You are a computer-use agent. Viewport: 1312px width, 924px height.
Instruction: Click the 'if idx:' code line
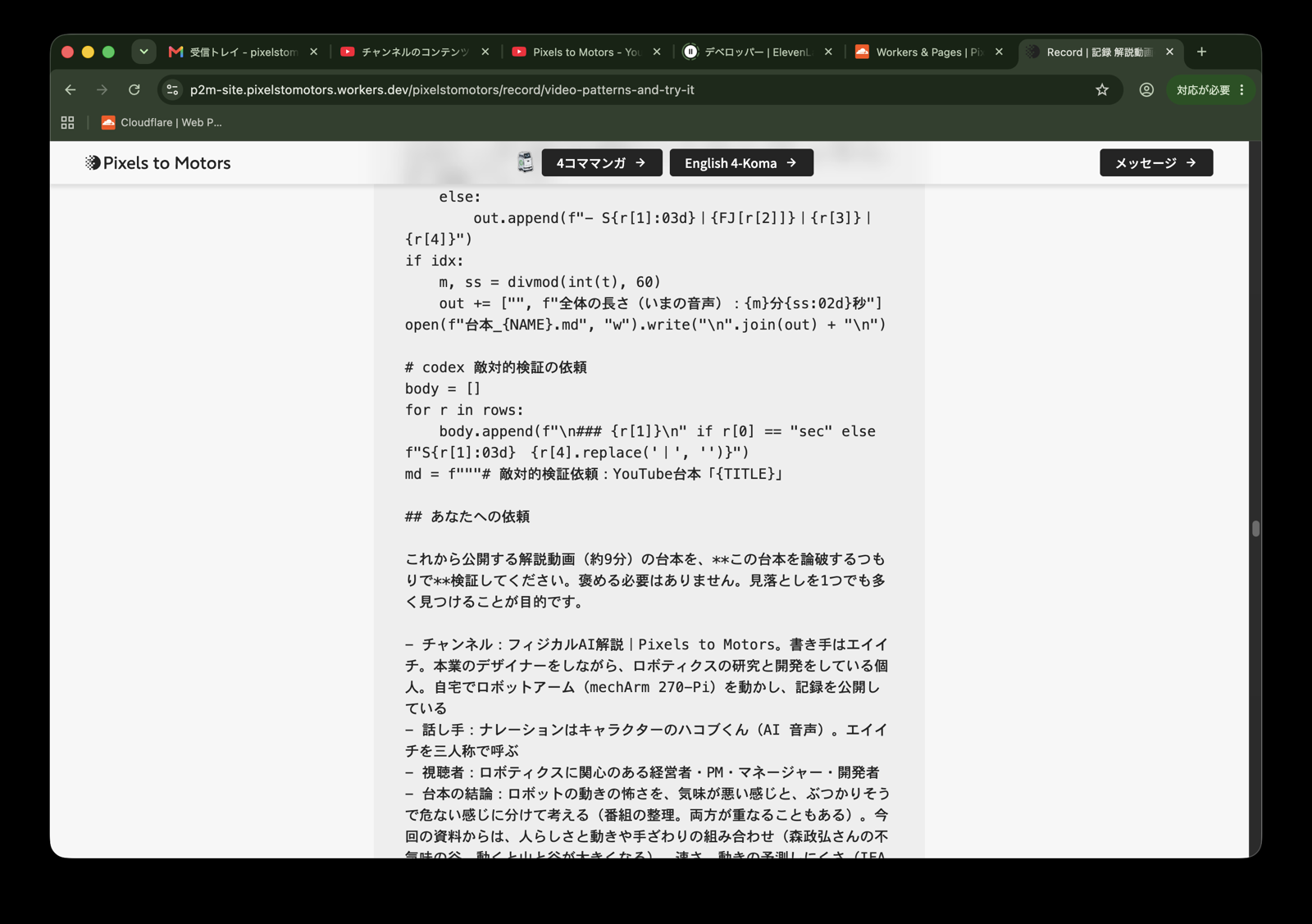click(x=435, y=261)
